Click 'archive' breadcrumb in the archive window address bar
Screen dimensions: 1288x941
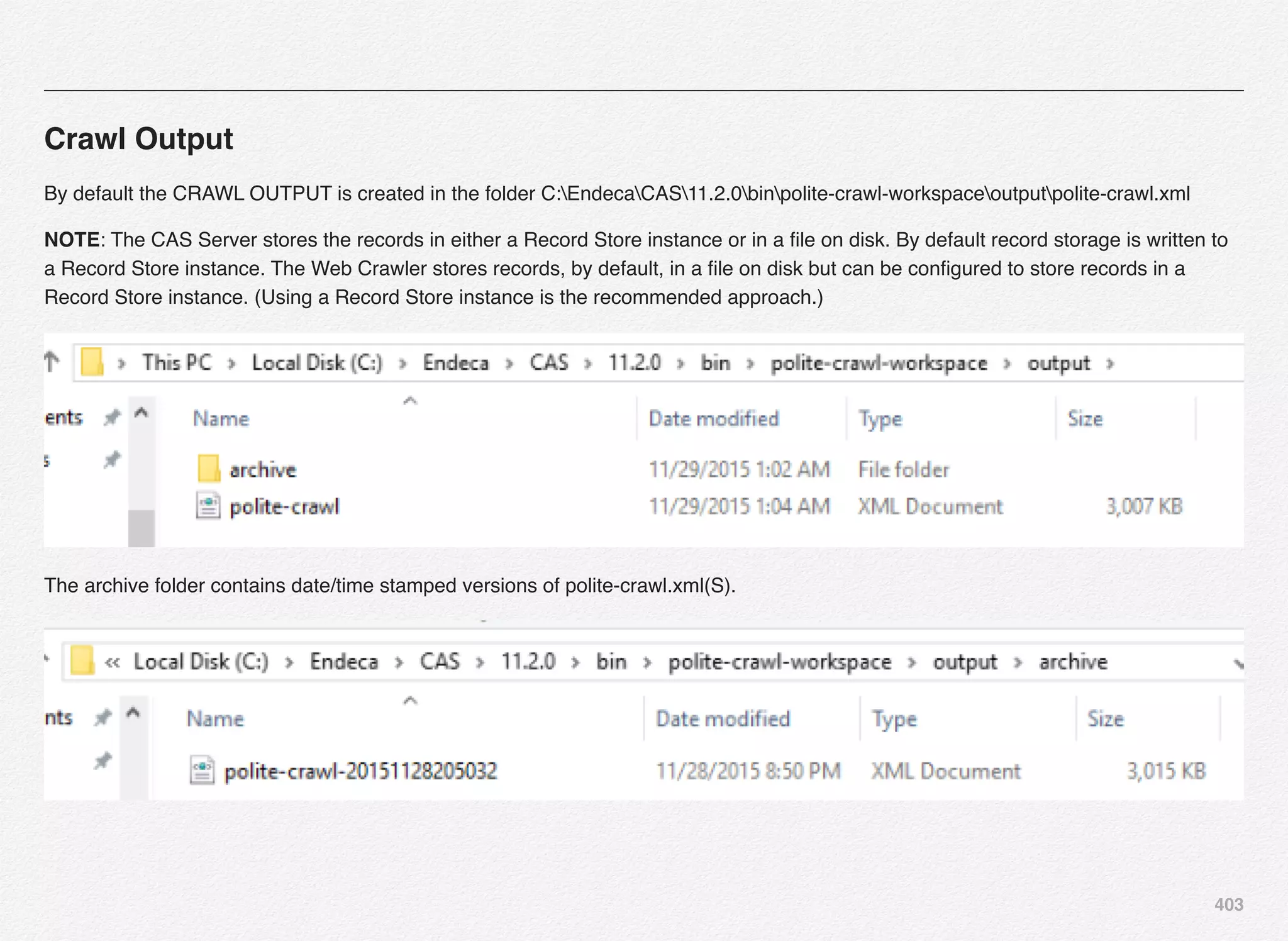[x=1073, y=662]
